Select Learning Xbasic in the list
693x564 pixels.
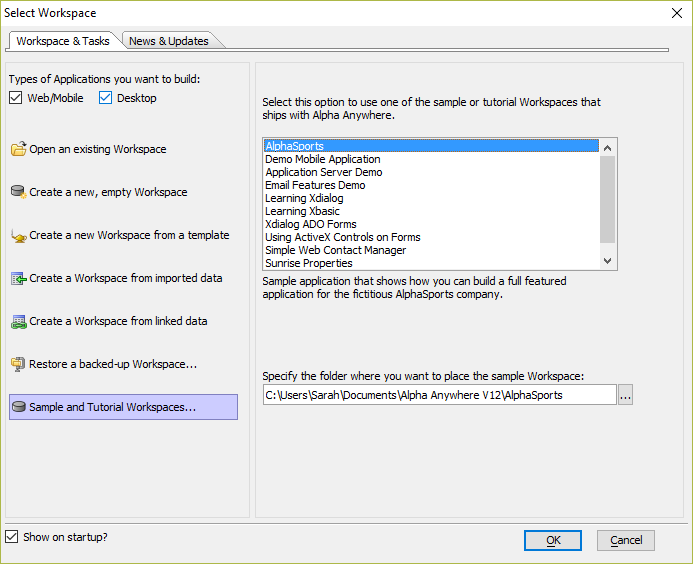(x=431, y=211)
